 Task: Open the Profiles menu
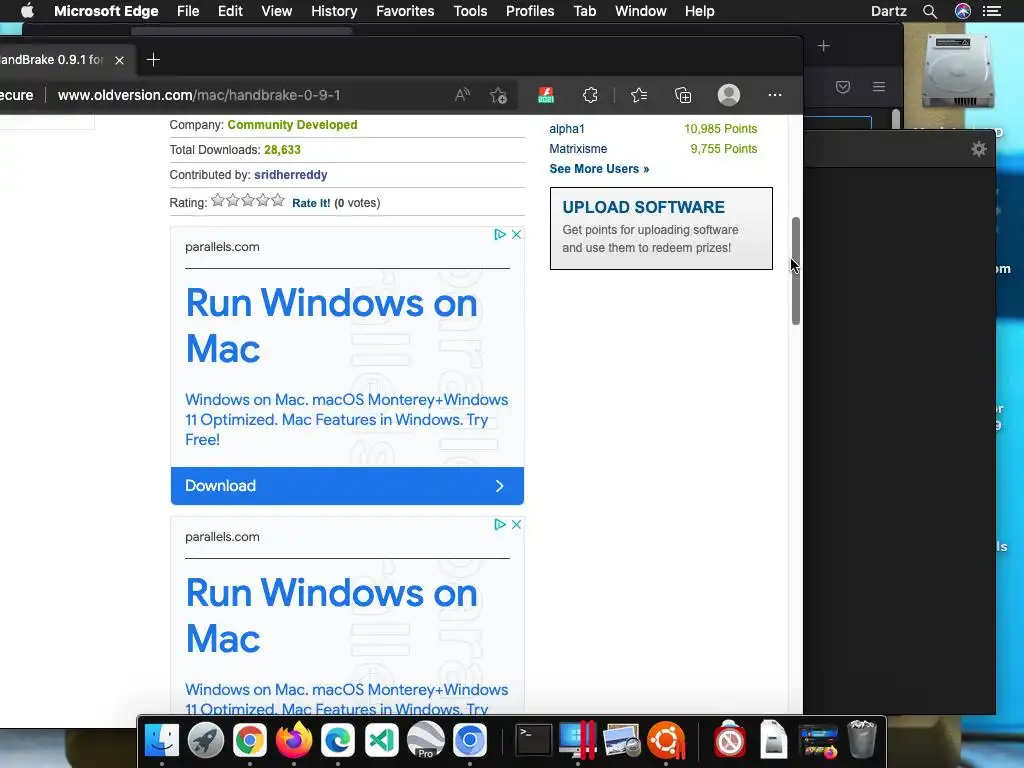[x=530, y=11]
